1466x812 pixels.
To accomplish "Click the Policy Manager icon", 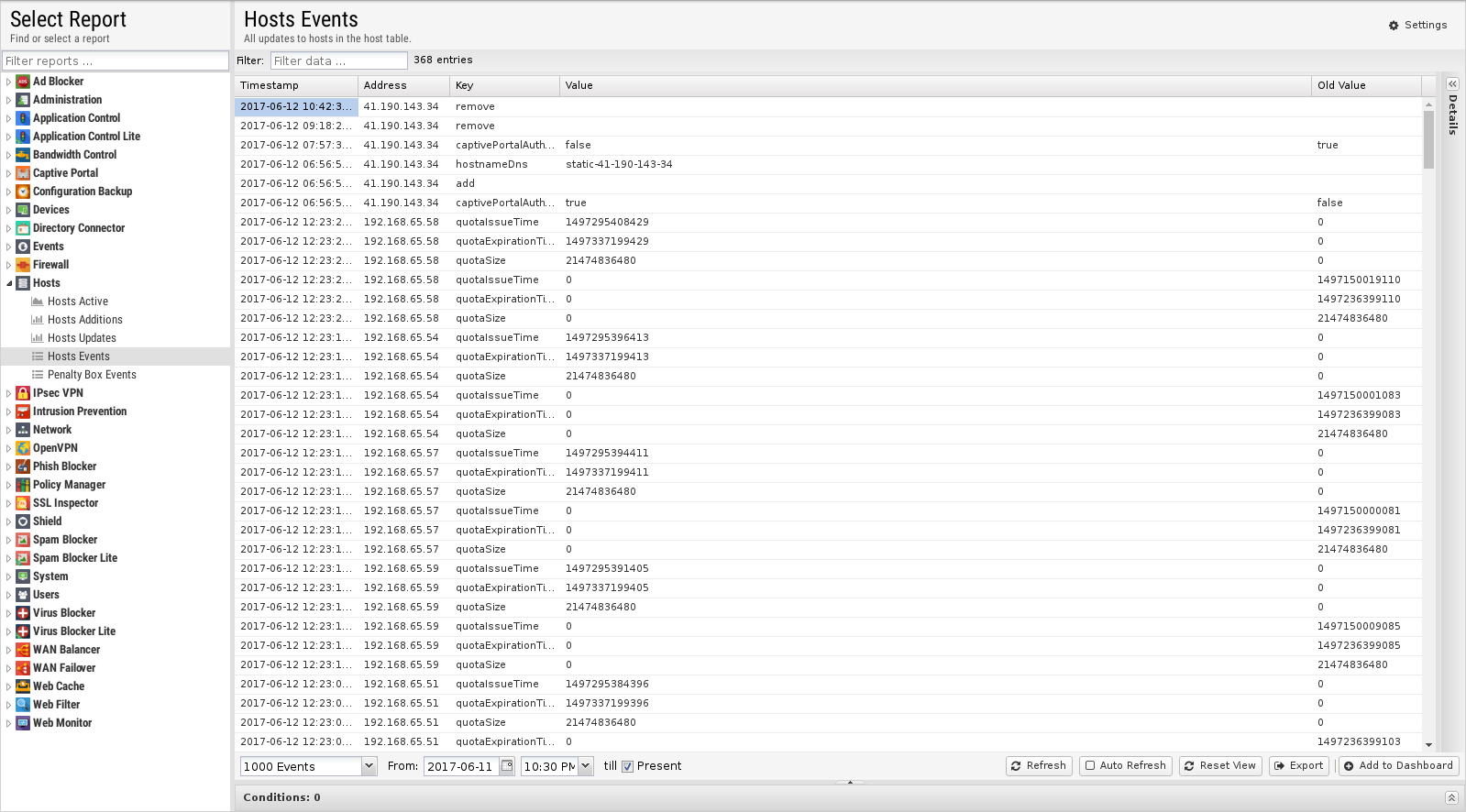I will click(x=23, y=485).
